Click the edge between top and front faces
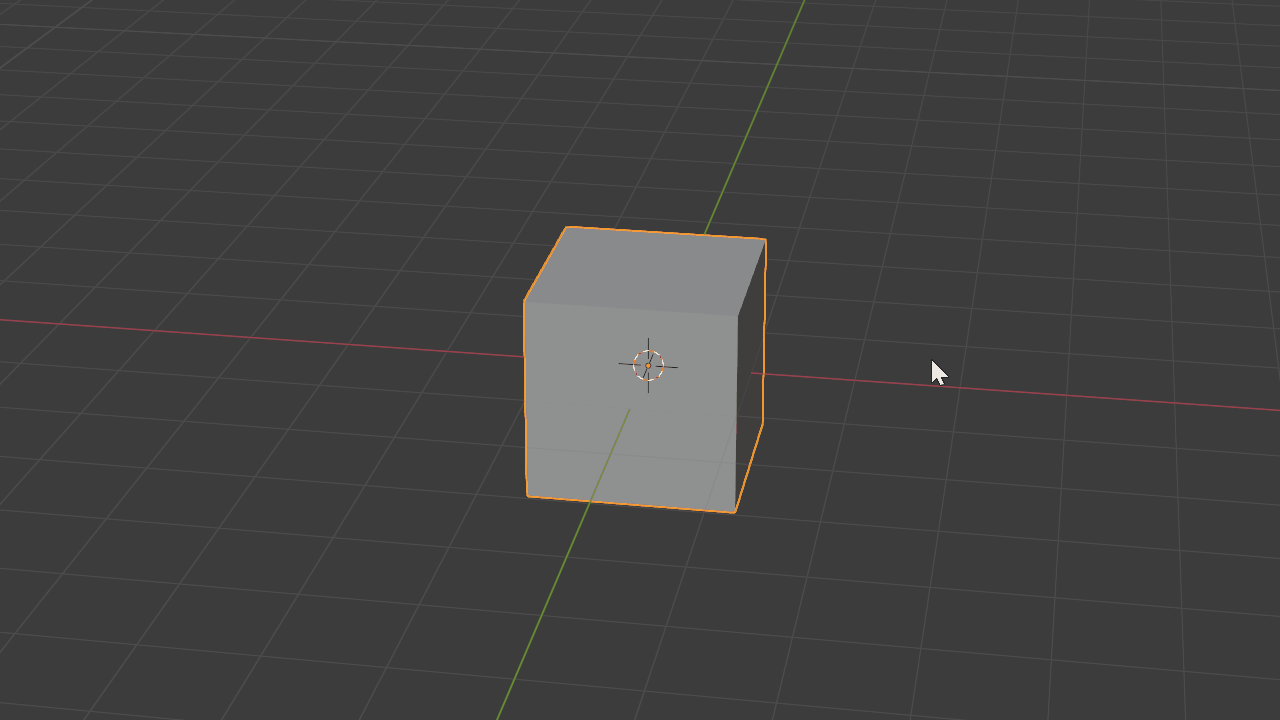This screenshot has width=1280, height=720. 630,308
